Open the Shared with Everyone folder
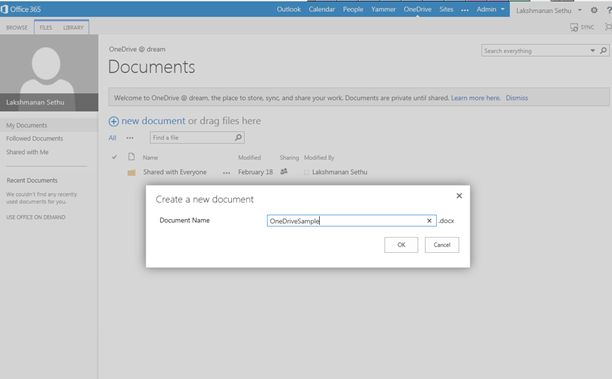This screenshot has width=612, height=379. point(174,172)
